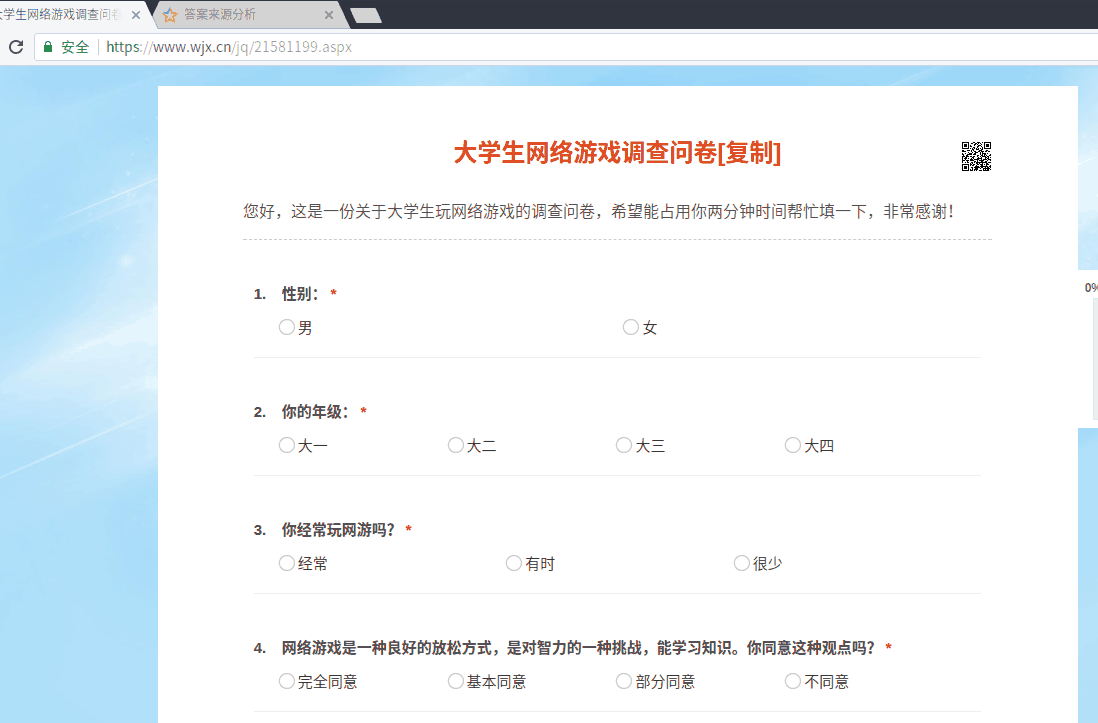1098x723 pixels.
Task: Pick the 完全同意 option
Action: (286, 681)
